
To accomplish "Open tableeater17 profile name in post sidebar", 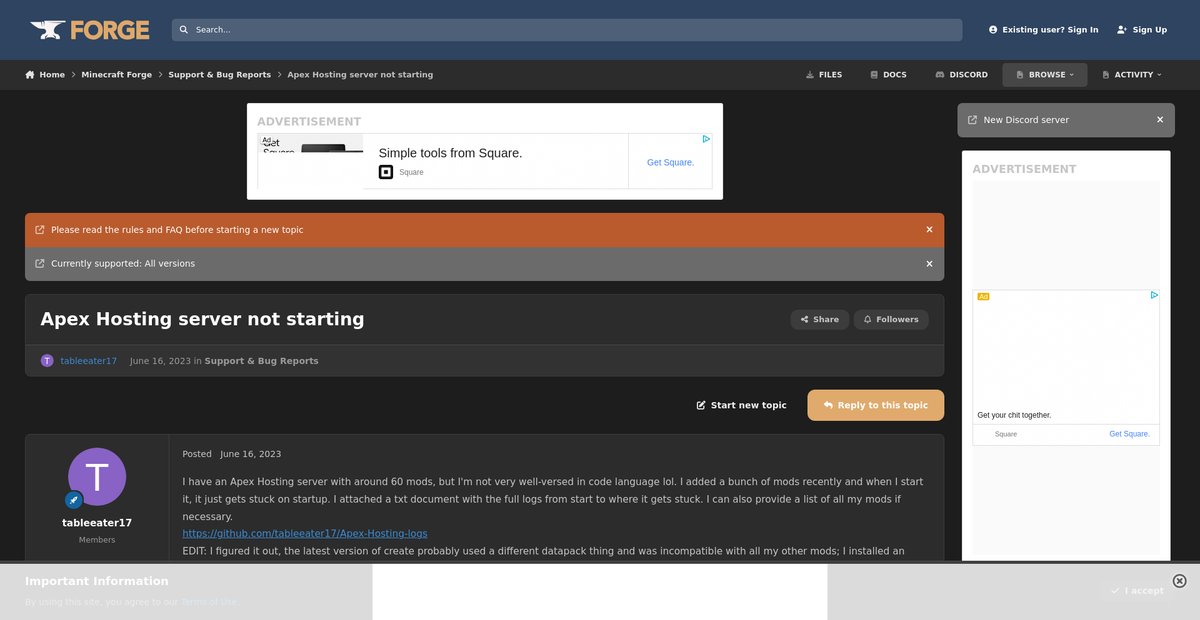I will point(97,523).
